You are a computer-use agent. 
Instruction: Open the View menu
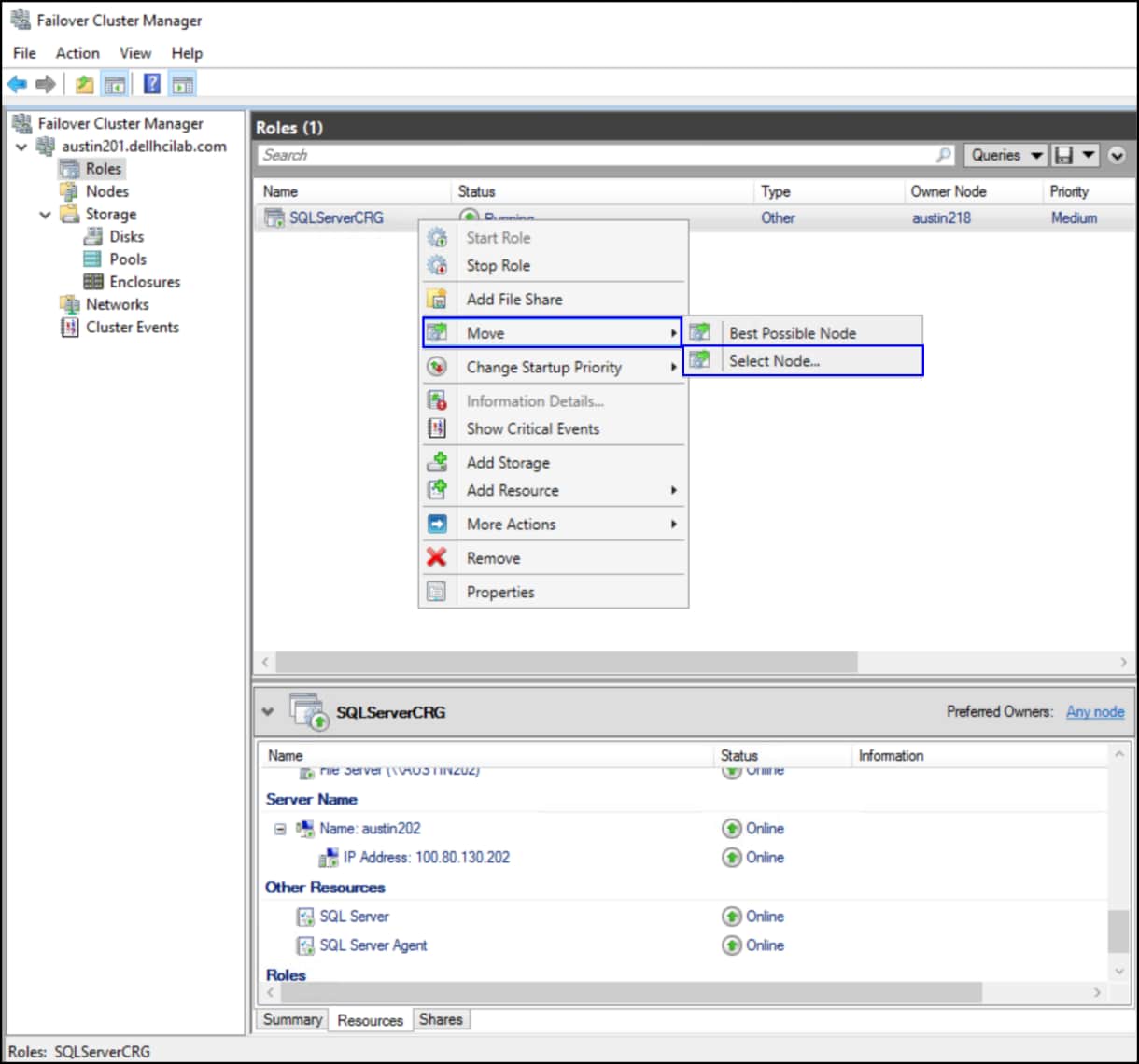(x=135, y=53)
